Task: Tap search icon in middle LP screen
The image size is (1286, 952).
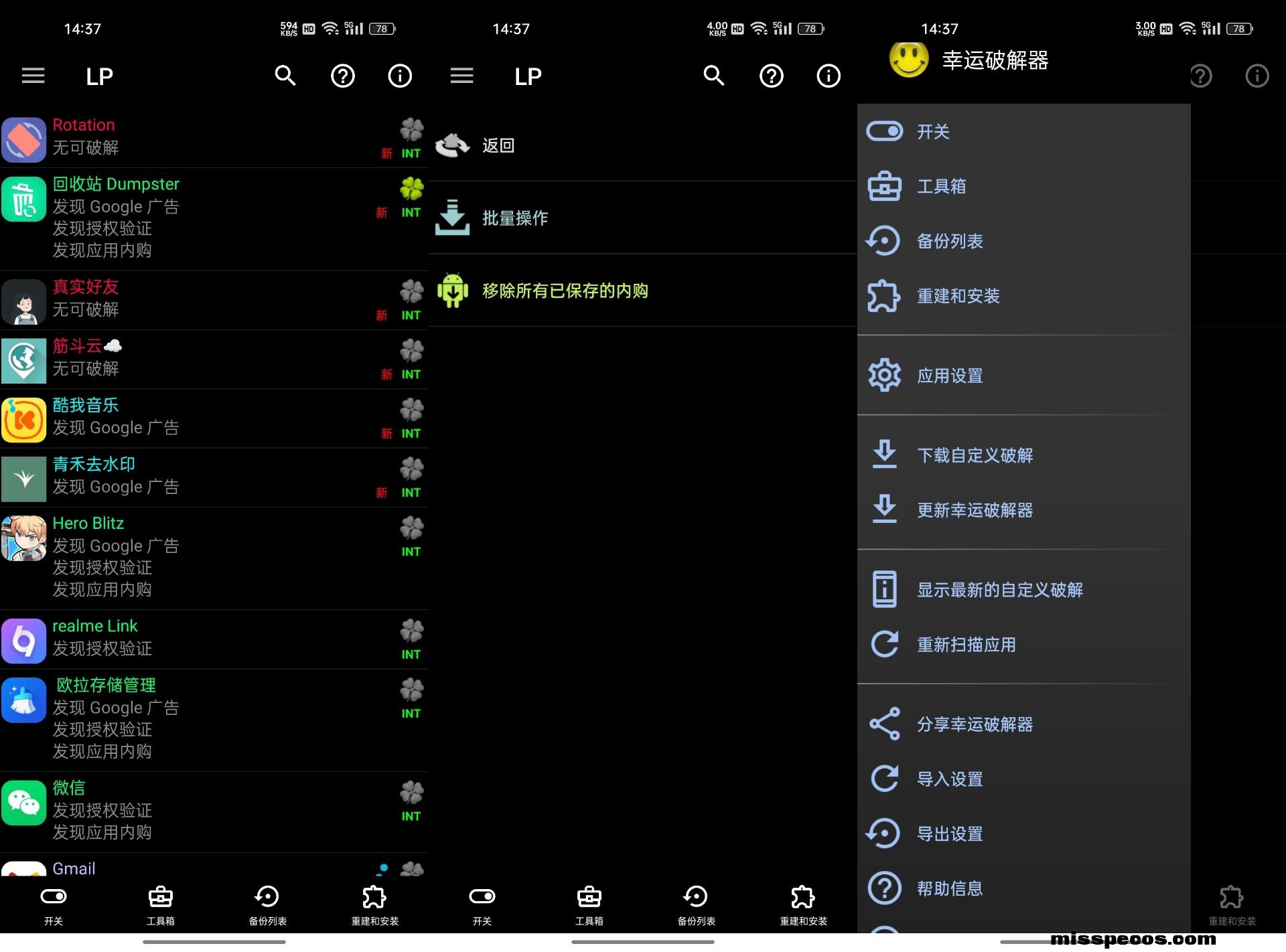Action: pos(714,76)
